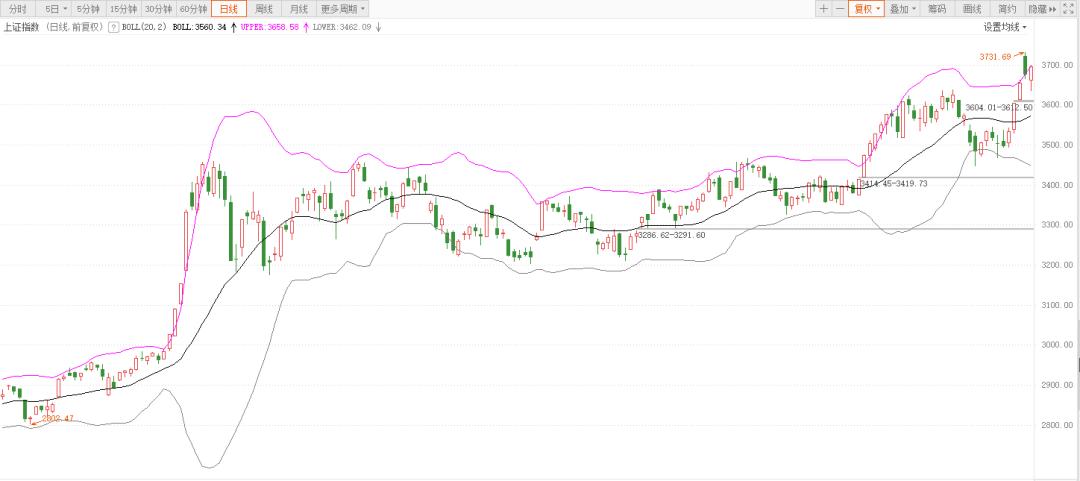The height and width of the screenshot is (481, 1080).
Task: Select the 15分钟 period tab
Action: pyautogui.click(x=123, y=9)
